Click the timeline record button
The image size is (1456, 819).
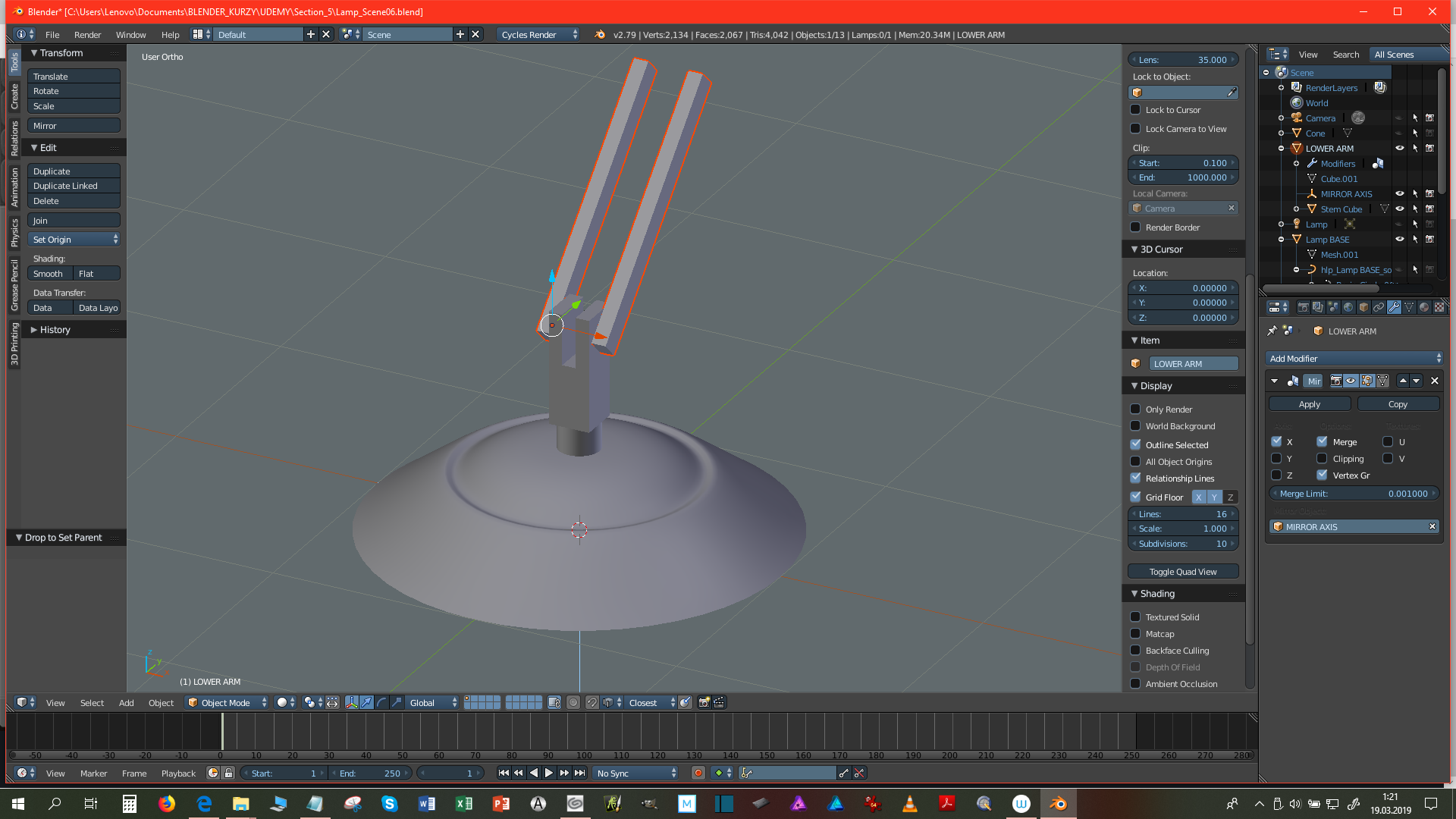pos(698,773)
